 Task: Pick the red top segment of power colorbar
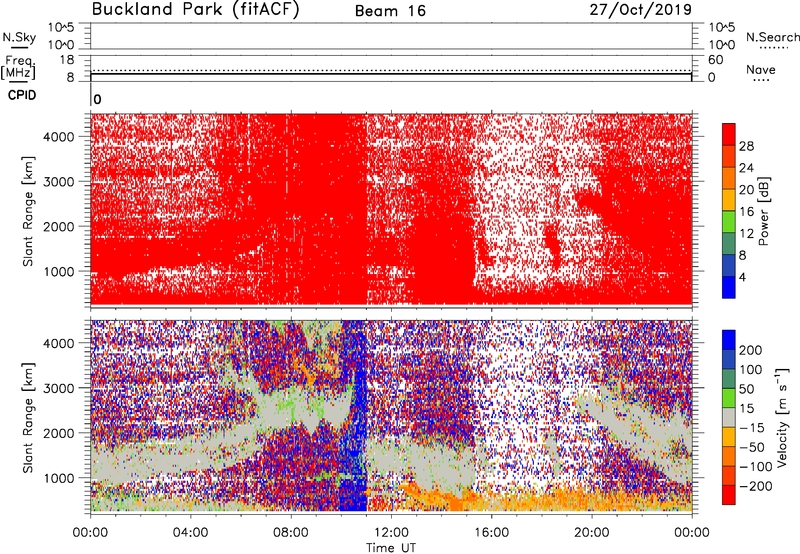(x=729, y=134)
